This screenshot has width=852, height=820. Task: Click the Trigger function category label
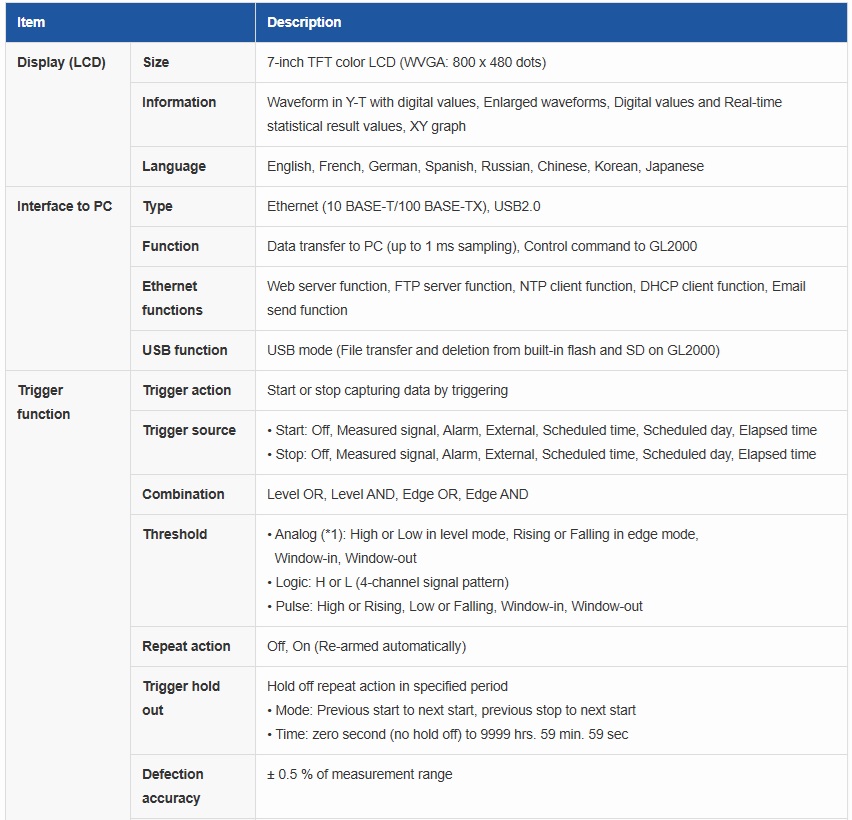(44, 402)
